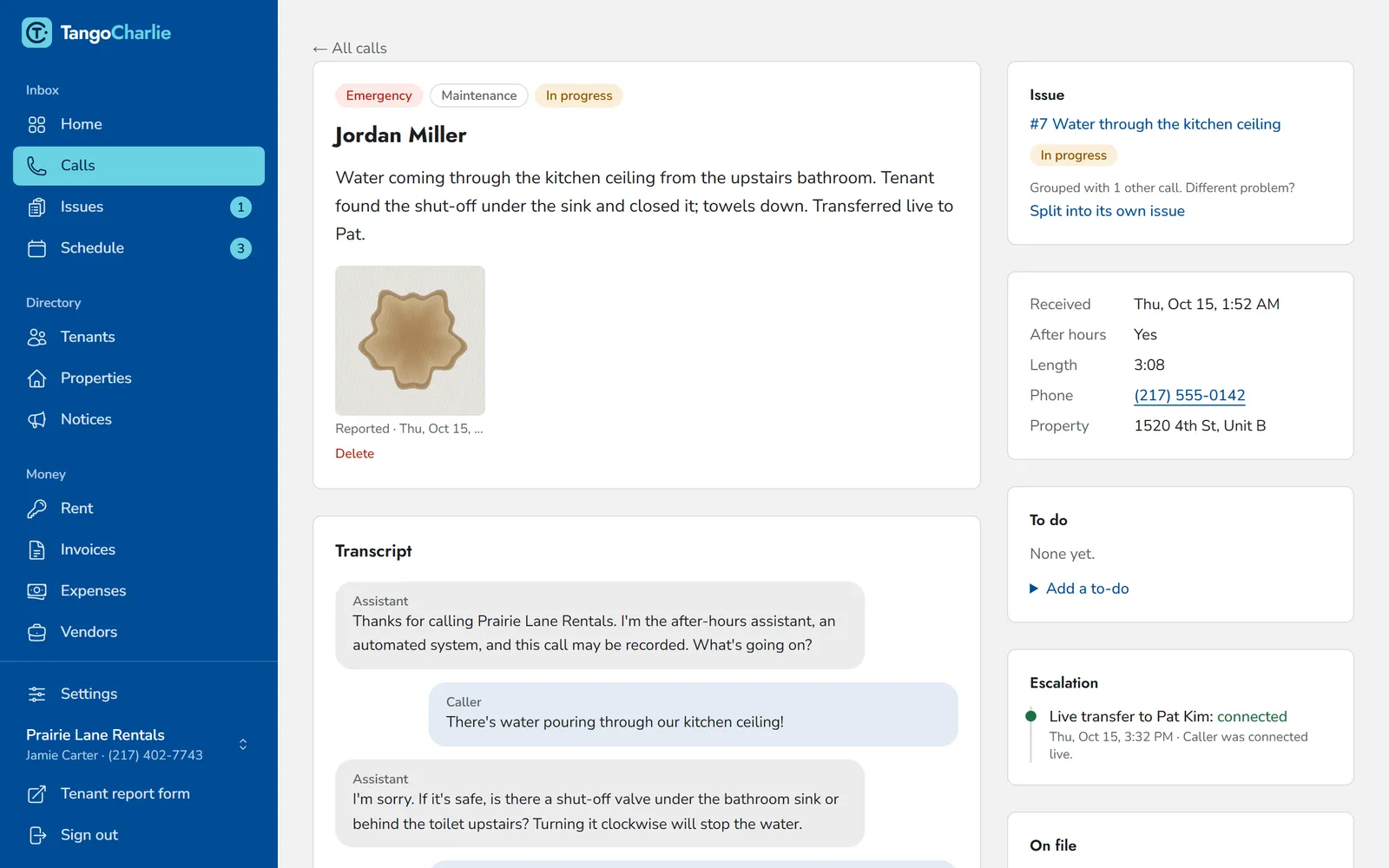Open the water stain photo thumbnail
Viewport: 1389px width, 868px height.
point(410,340)
